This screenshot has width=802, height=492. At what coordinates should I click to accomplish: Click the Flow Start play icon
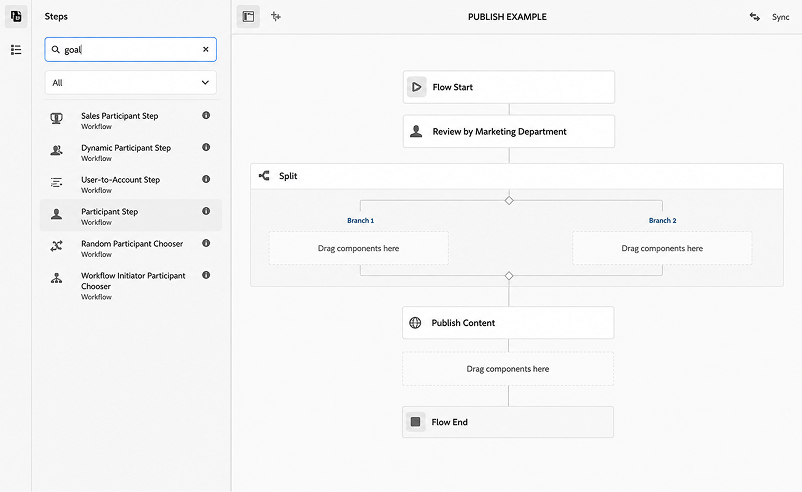[417, 87]
